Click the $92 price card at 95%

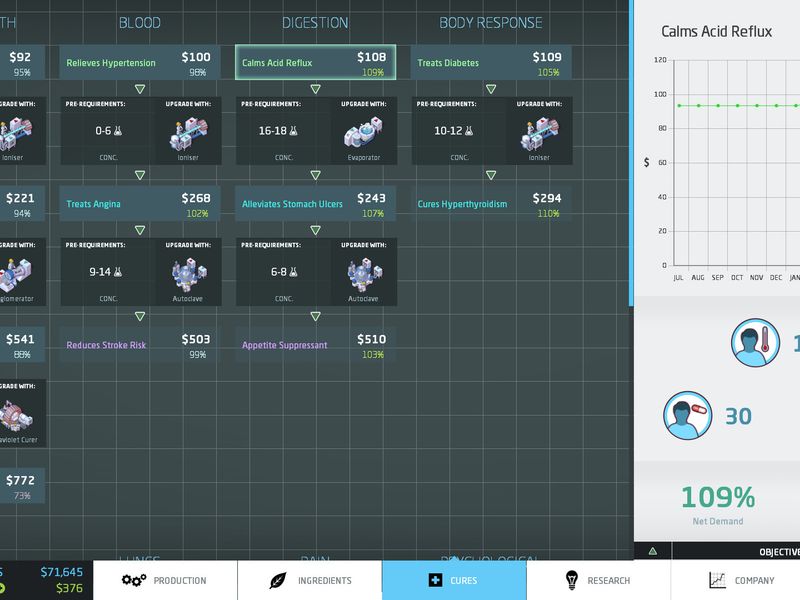[22, 62]
